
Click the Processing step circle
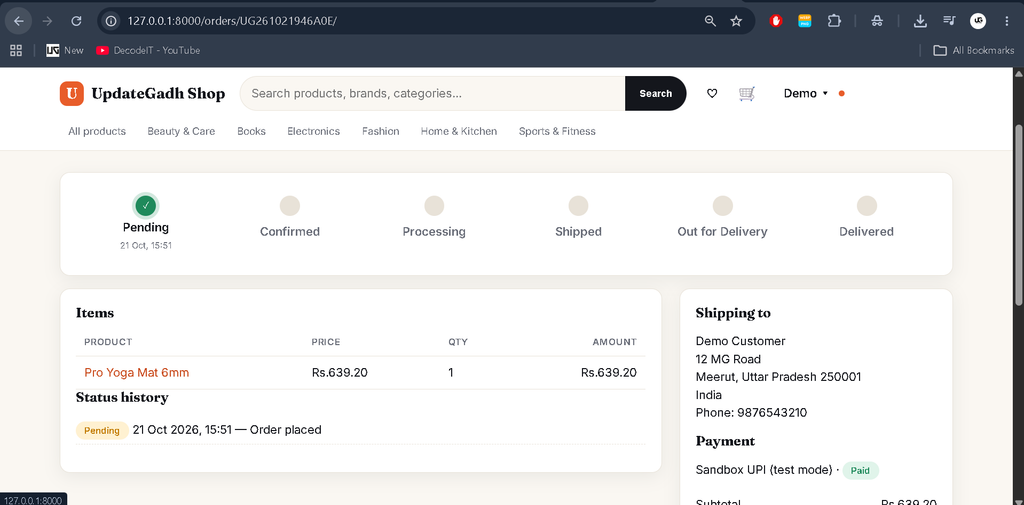pos(434,206)
